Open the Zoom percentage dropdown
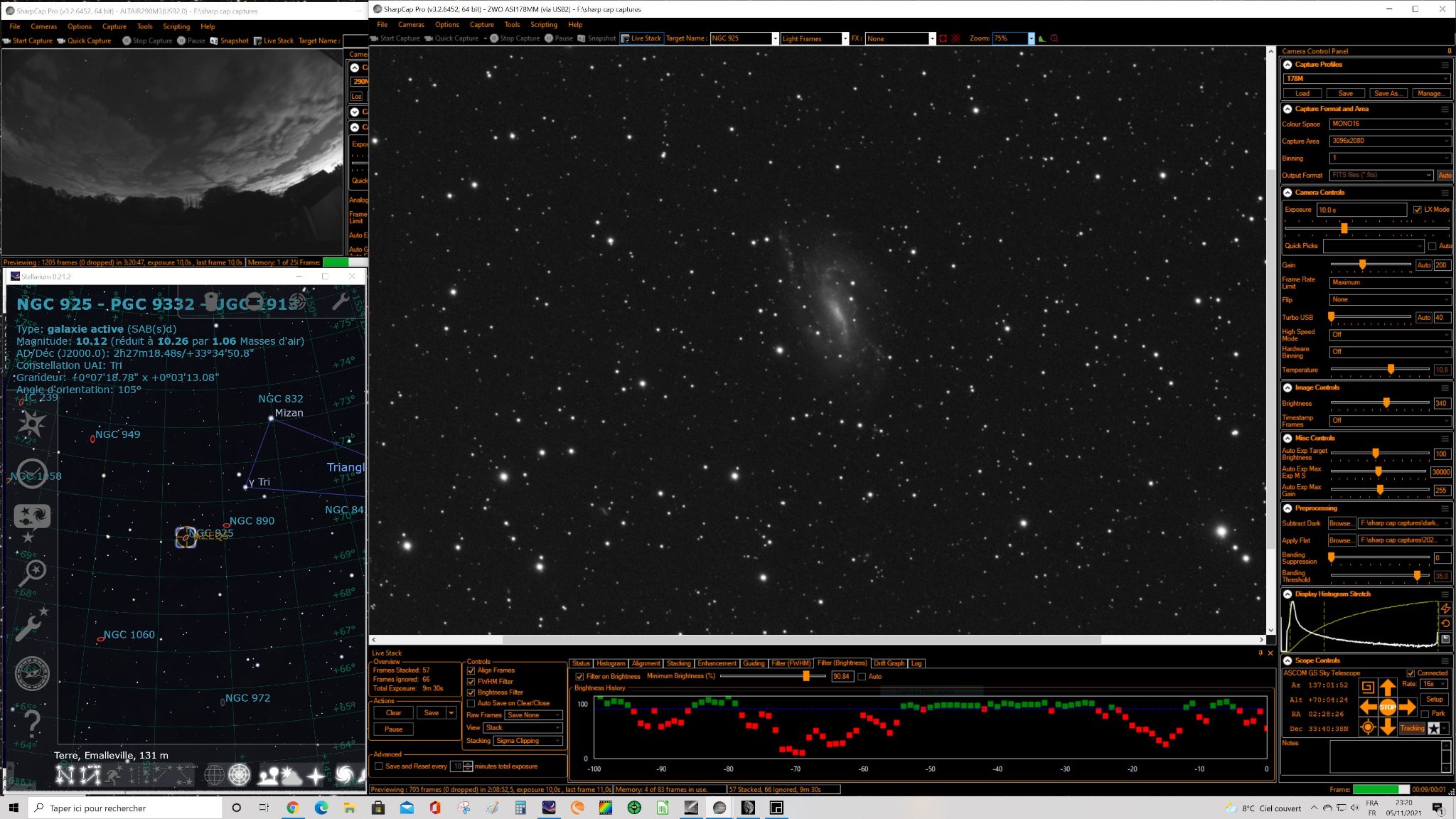 tap(1031, 38)
